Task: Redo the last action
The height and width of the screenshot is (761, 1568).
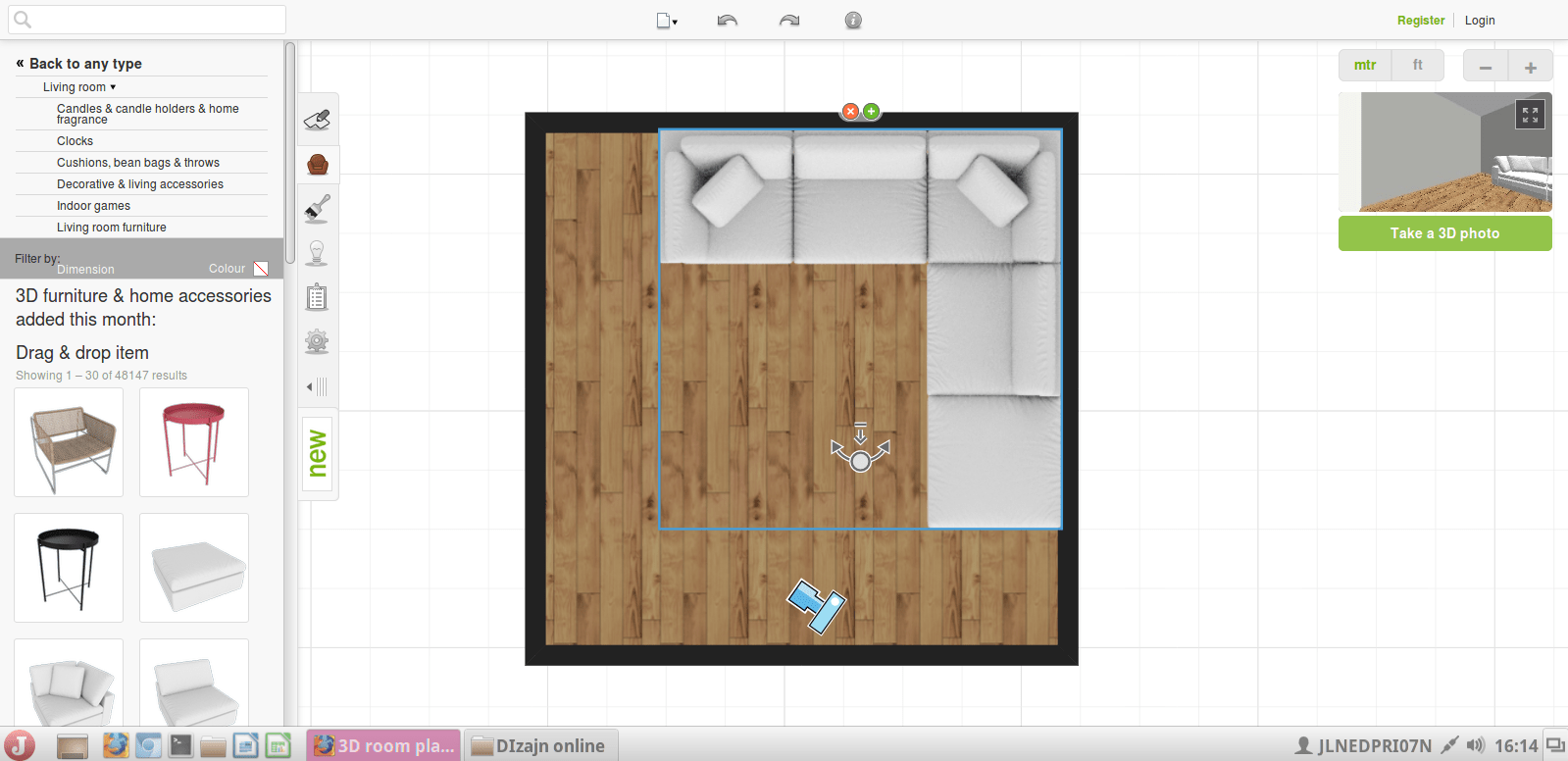Action: (789, 21)
